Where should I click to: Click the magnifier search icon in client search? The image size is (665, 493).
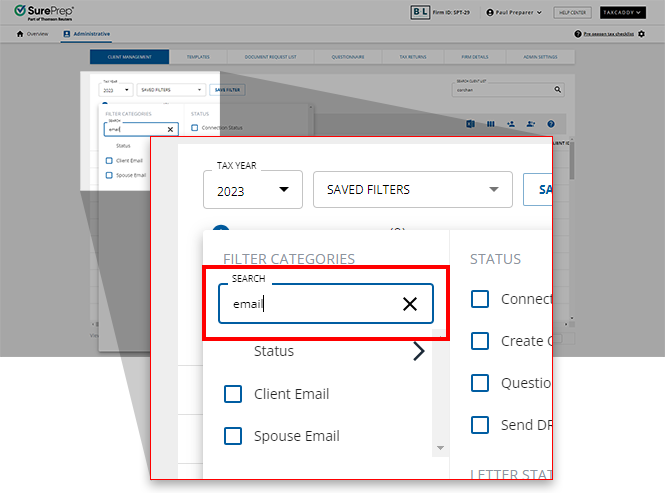[558, 90]
